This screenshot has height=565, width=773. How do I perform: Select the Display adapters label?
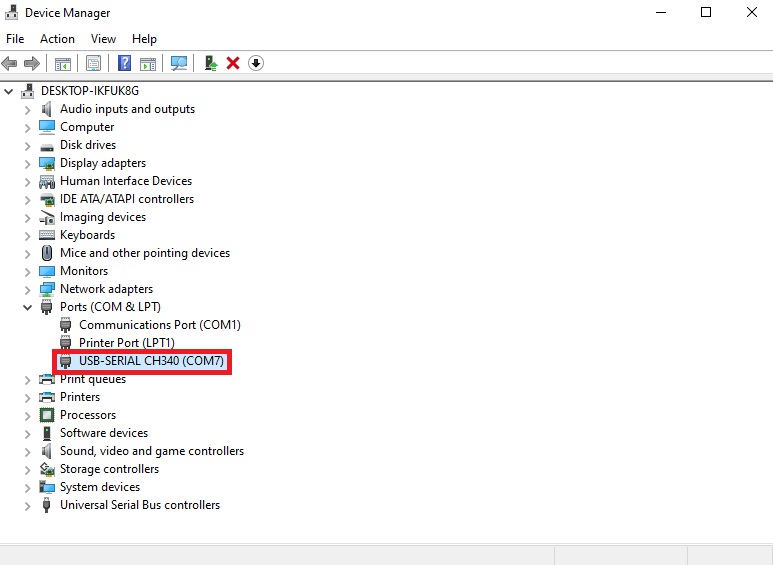[x=103, y=163]
